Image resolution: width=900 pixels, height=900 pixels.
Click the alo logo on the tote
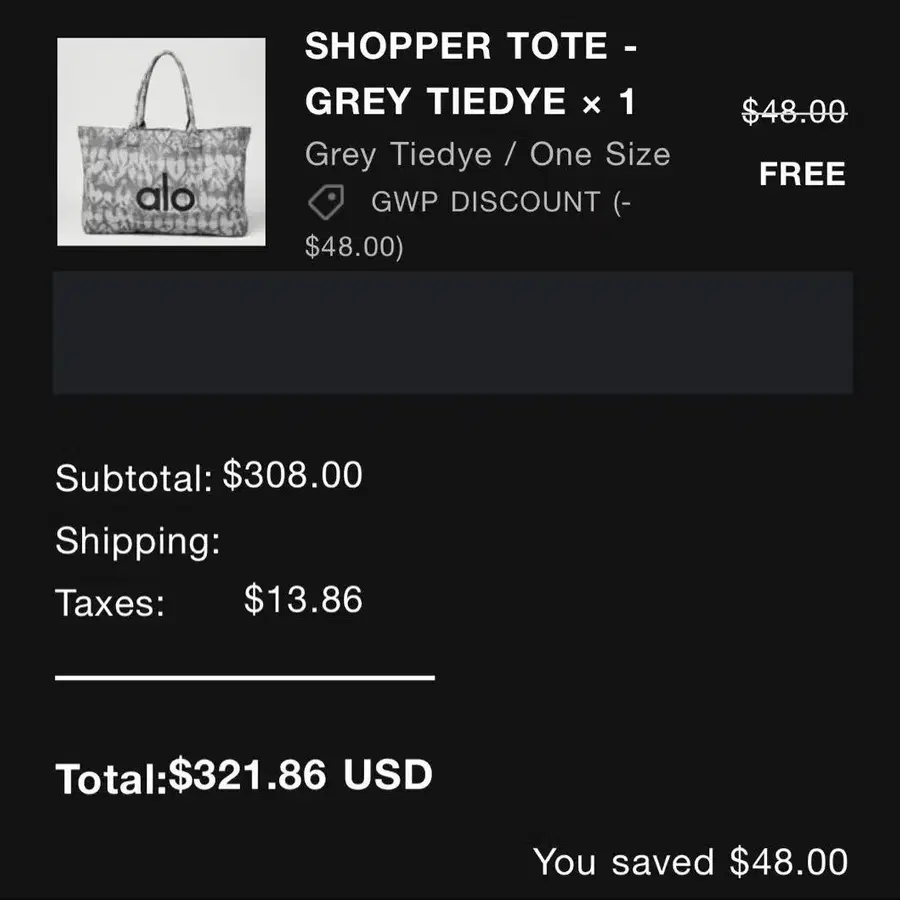pos(166,195)
